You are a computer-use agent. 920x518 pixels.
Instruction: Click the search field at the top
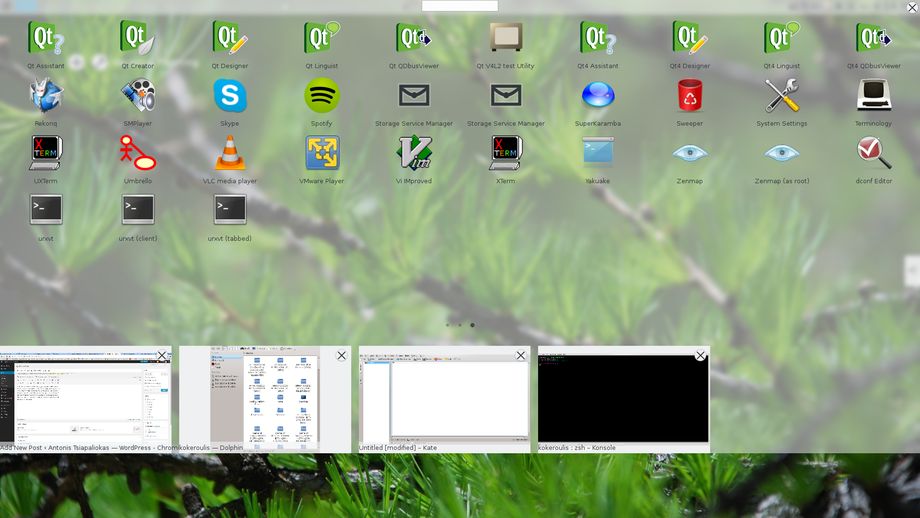(459, 6)
